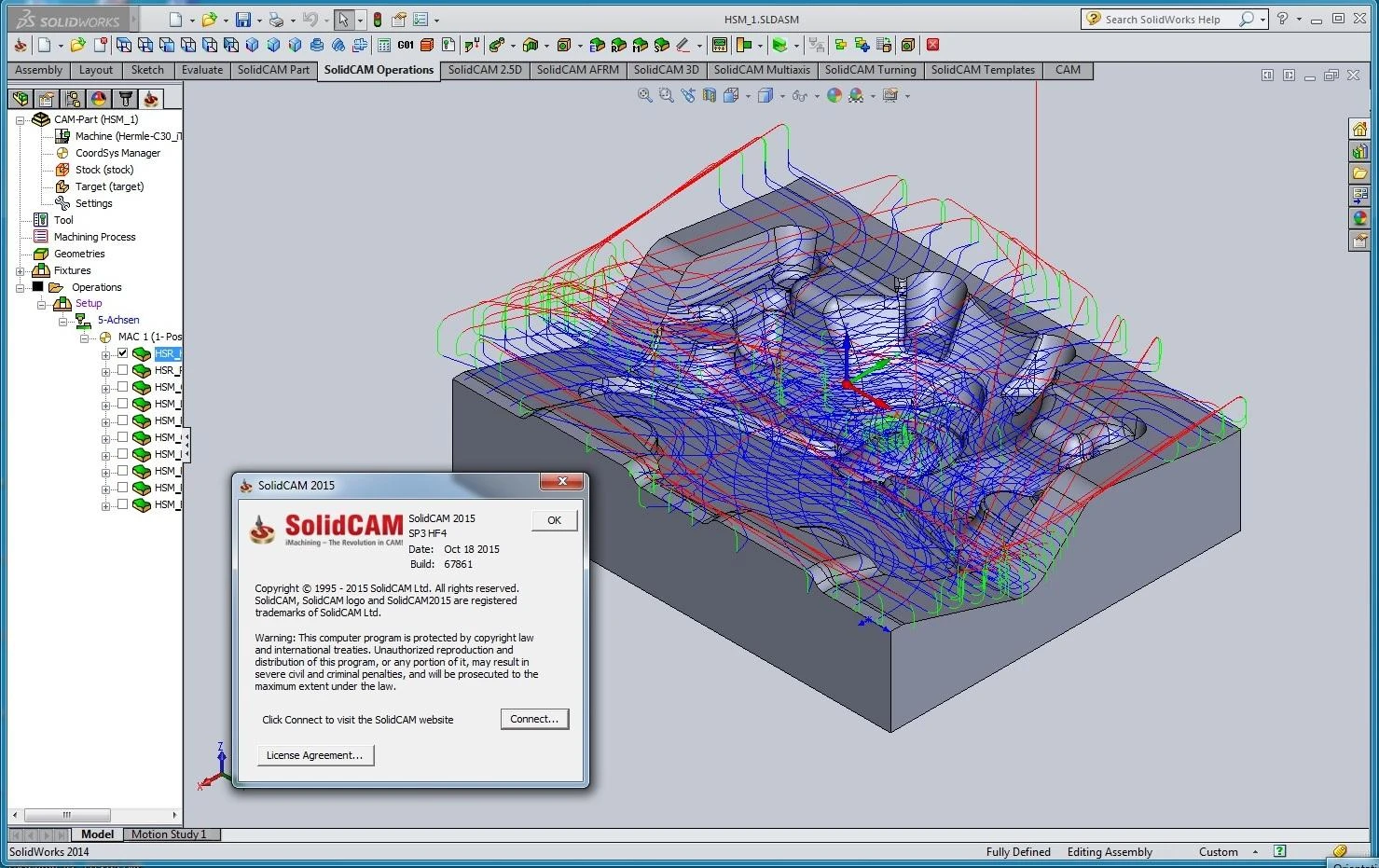Open the SolidWorks Resources home pane icon
This screenshot has width=1379, height=868.
click(x=1359, y=129)
